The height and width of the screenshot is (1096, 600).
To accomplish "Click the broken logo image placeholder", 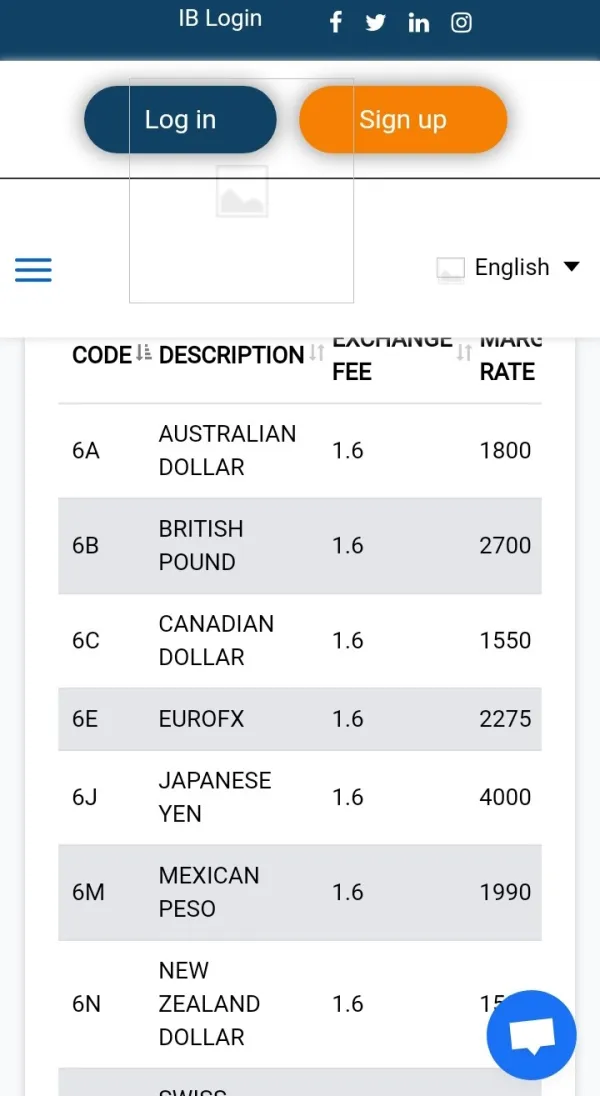I will click(242, 191).
